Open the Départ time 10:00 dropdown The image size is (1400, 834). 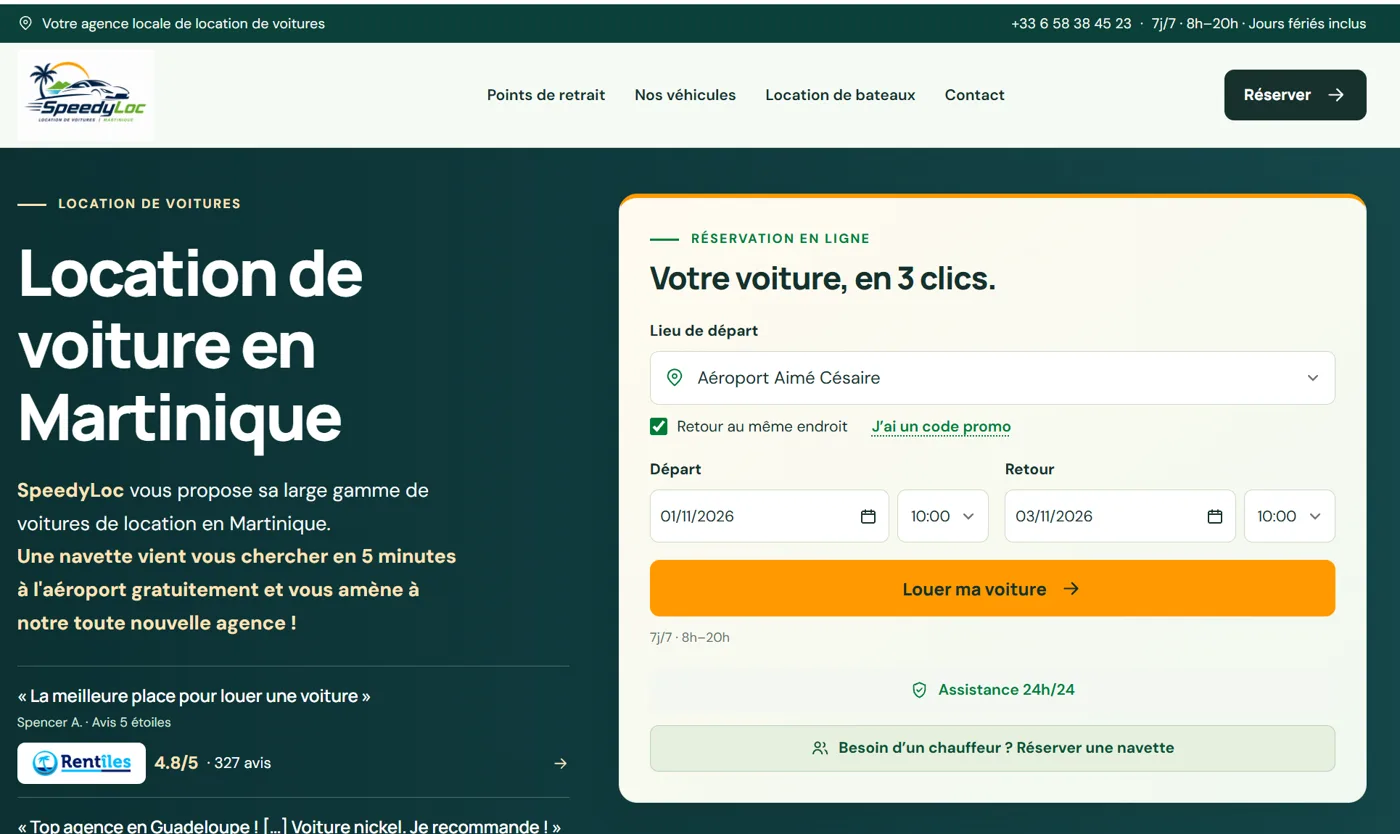tap(943, 516)
